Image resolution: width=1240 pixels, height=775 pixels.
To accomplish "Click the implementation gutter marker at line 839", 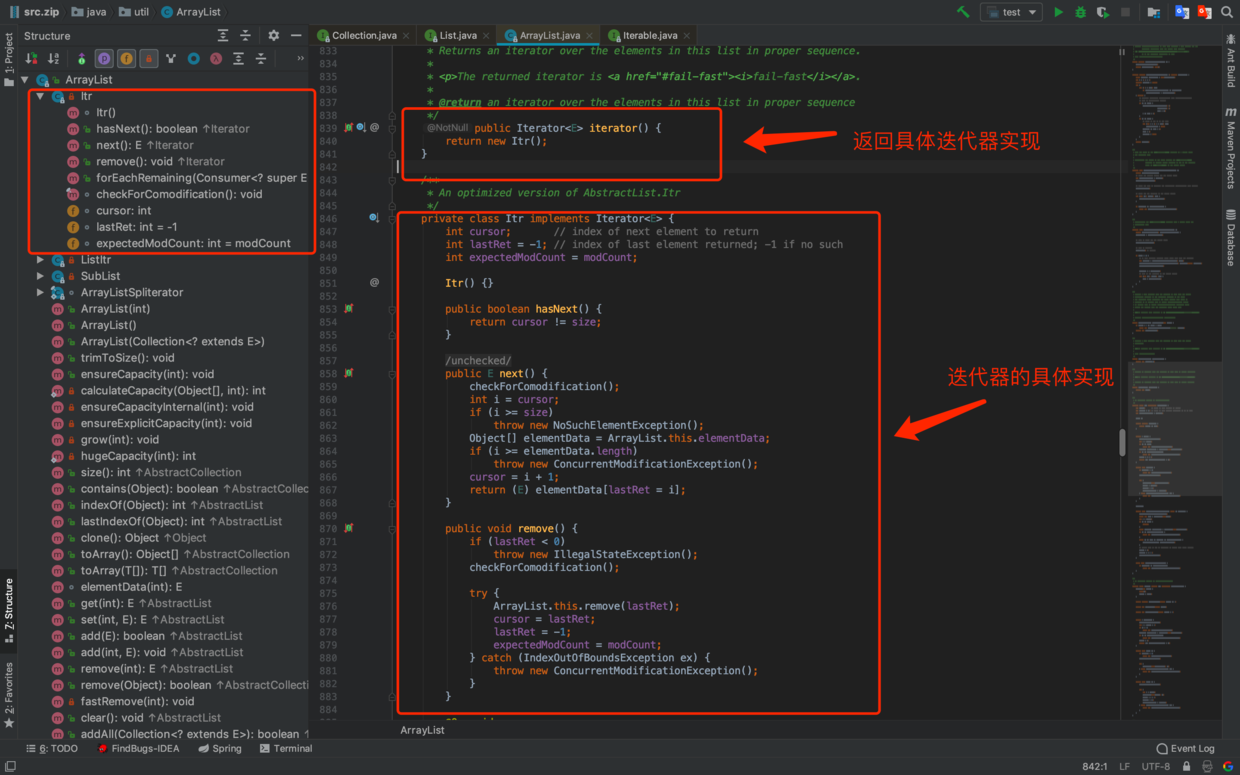I will click(x=349, y=128).
